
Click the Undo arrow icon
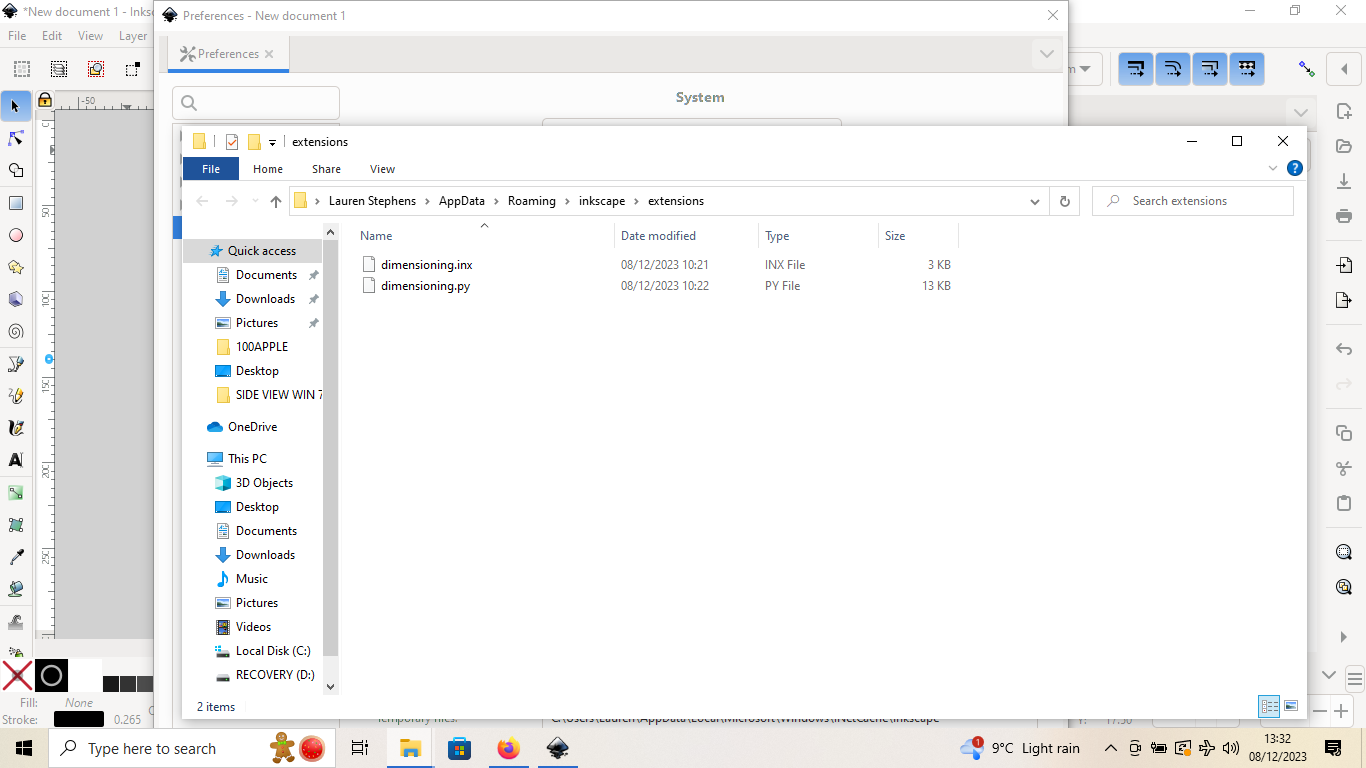click(1344, 349)
